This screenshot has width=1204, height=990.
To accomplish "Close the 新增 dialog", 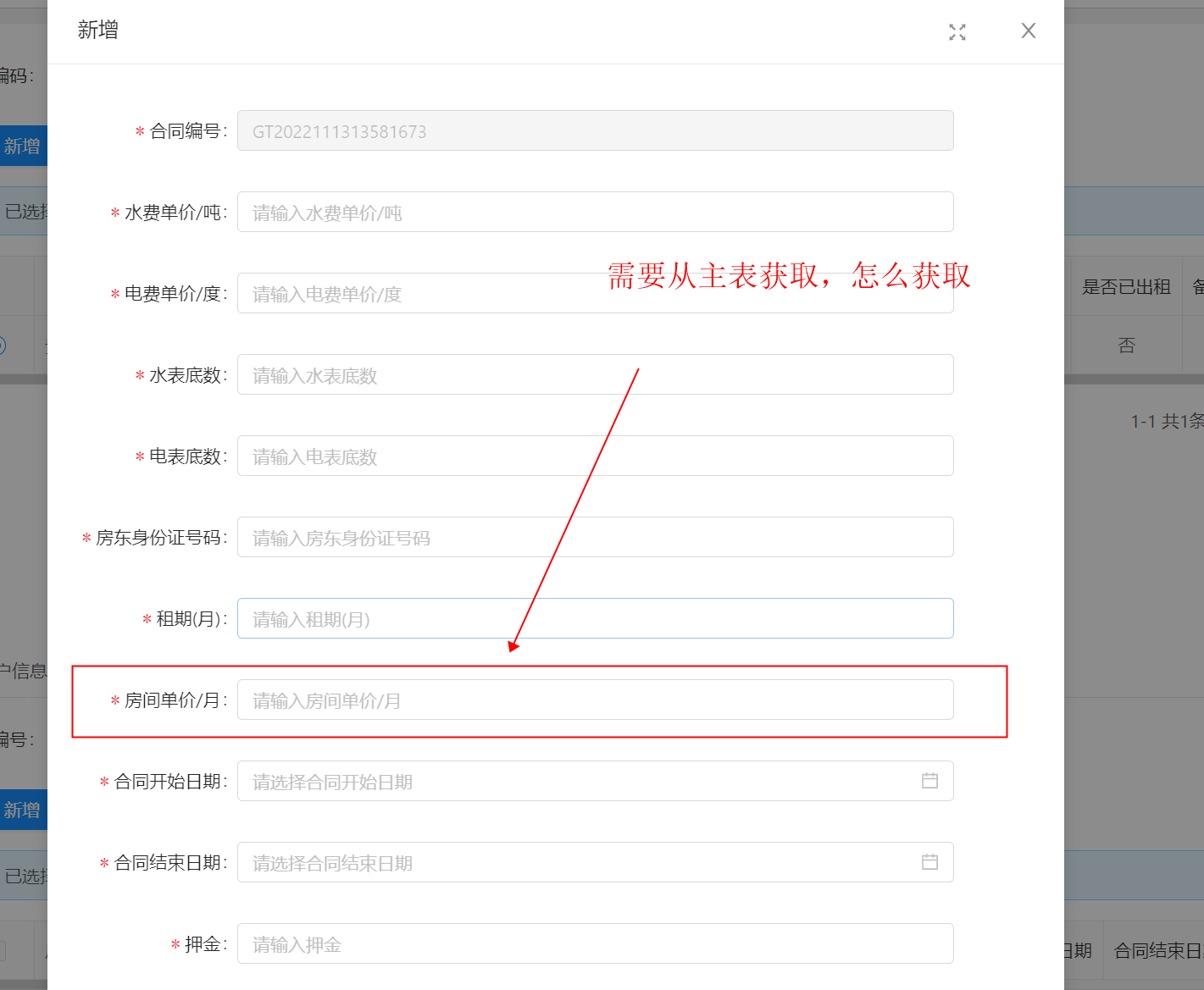I will point(1029,30).
